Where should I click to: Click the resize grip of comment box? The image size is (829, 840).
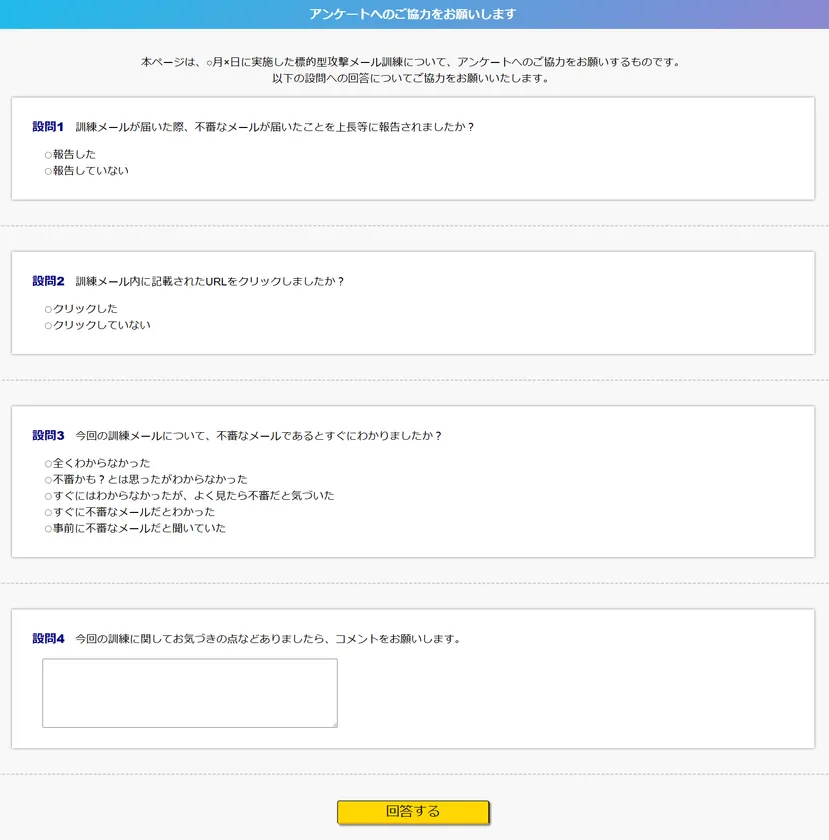pos(334,724)
